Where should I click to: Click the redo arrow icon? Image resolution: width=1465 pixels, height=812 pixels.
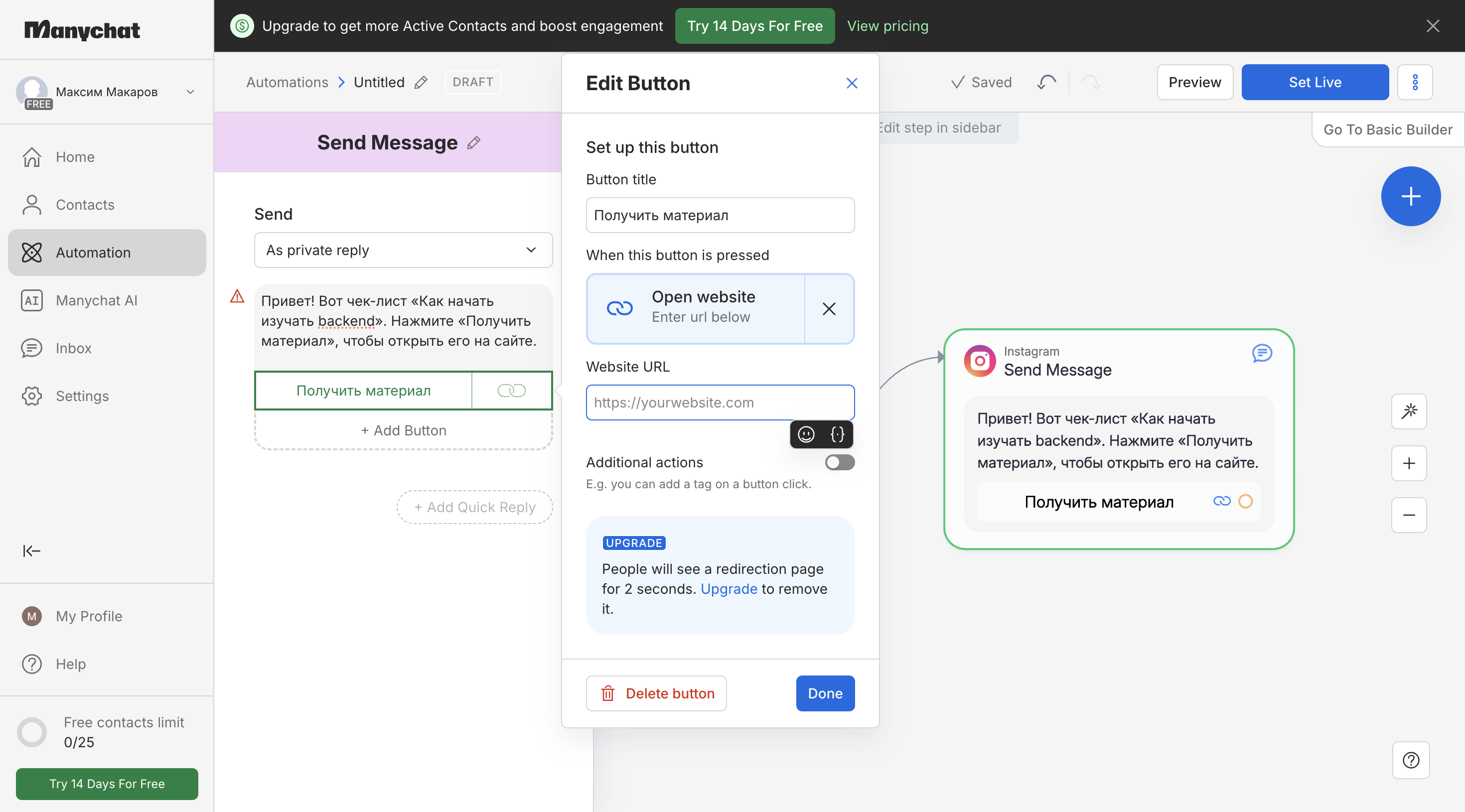(x=1090, y=82)
